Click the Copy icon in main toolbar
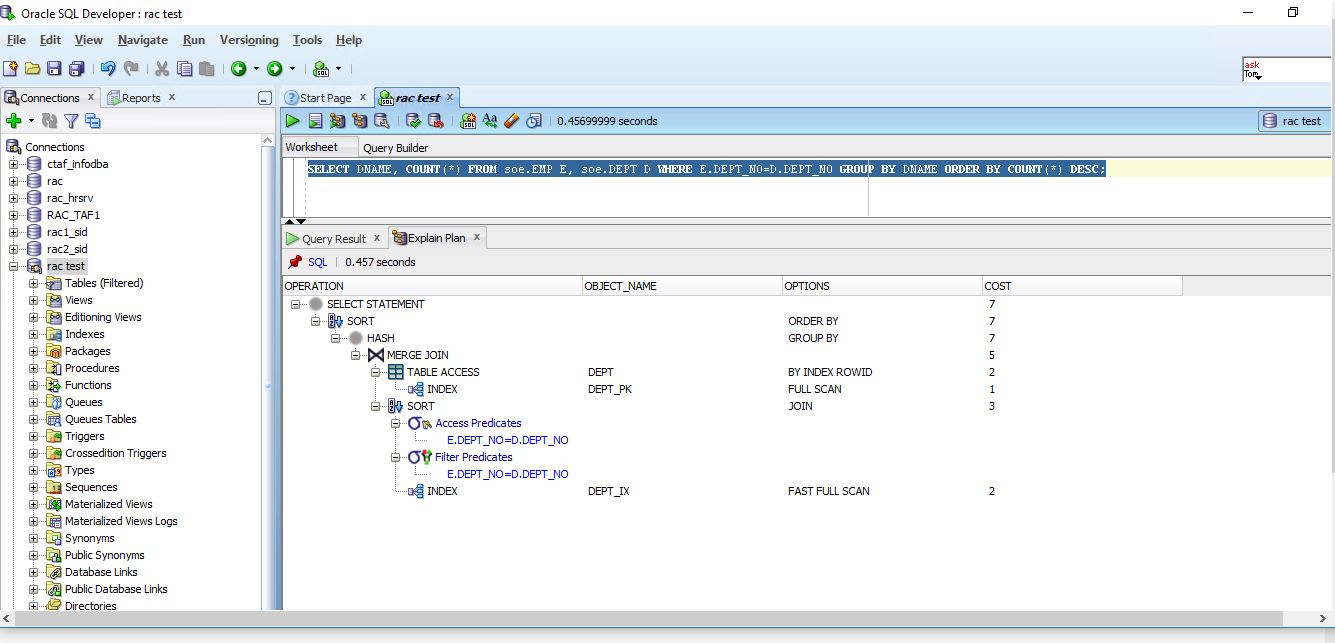This screenshot has height=643, width=1335. 185,69
